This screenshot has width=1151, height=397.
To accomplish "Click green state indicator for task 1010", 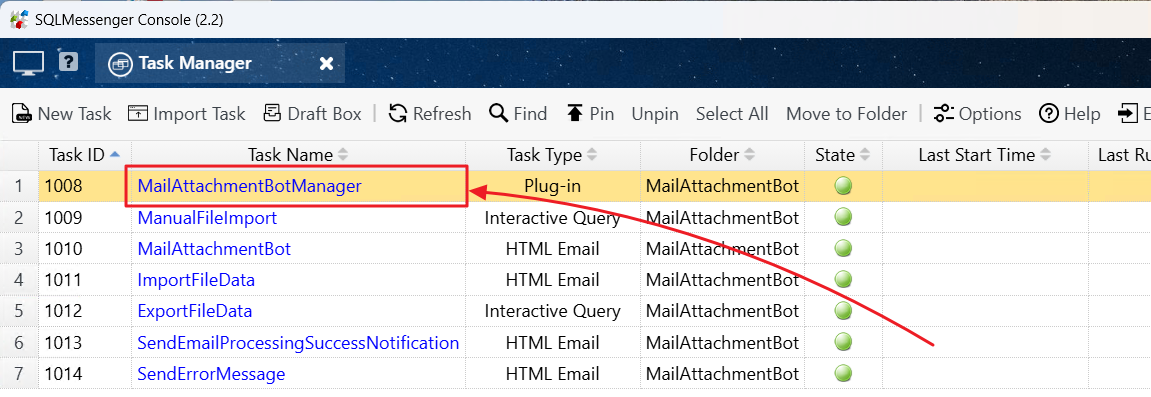I will pos(843,249).
